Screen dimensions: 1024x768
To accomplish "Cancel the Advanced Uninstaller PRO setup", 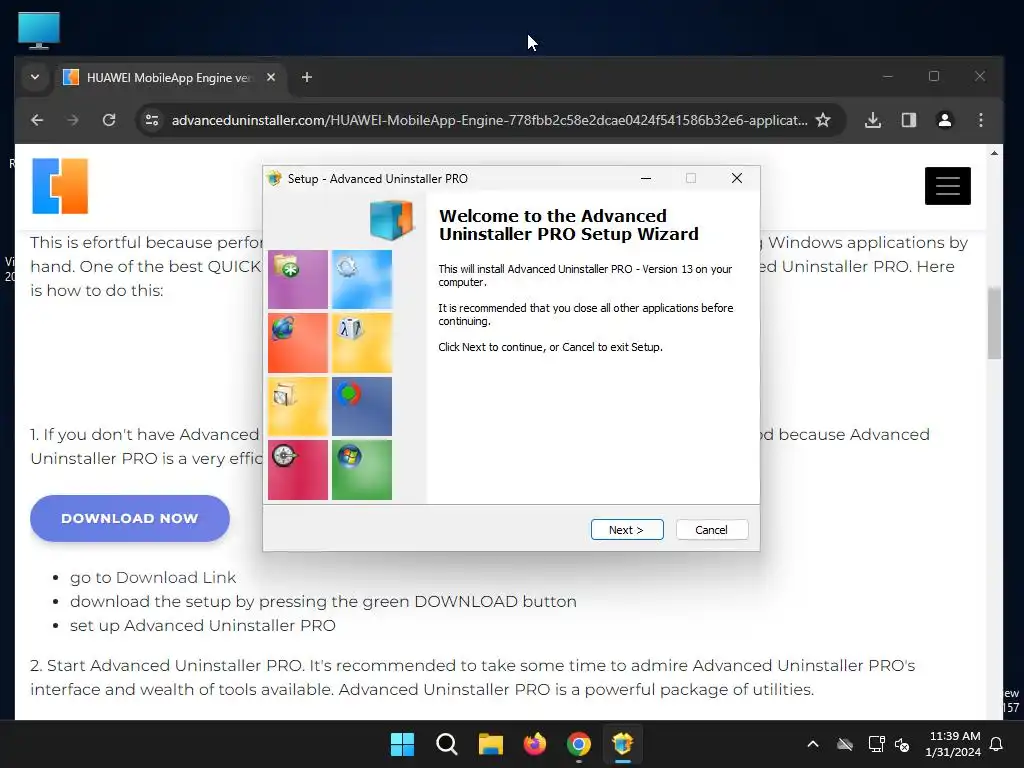I will pos(712,530).
